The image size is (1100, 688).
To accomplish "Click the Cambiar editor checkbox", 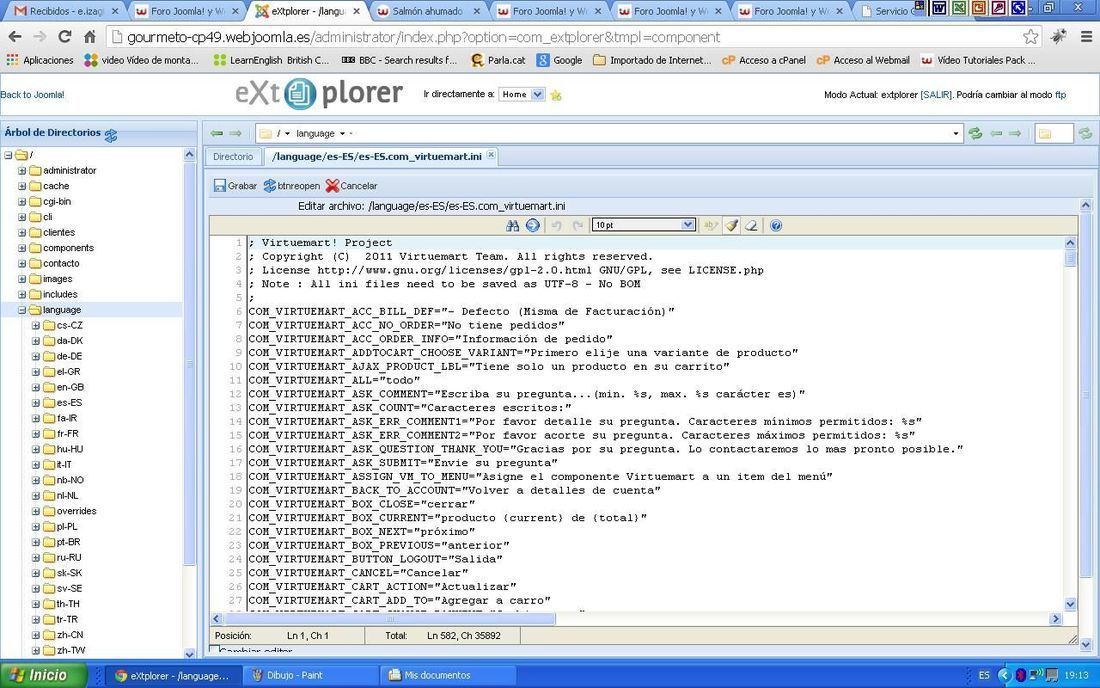I will click(x=215, y=649).
